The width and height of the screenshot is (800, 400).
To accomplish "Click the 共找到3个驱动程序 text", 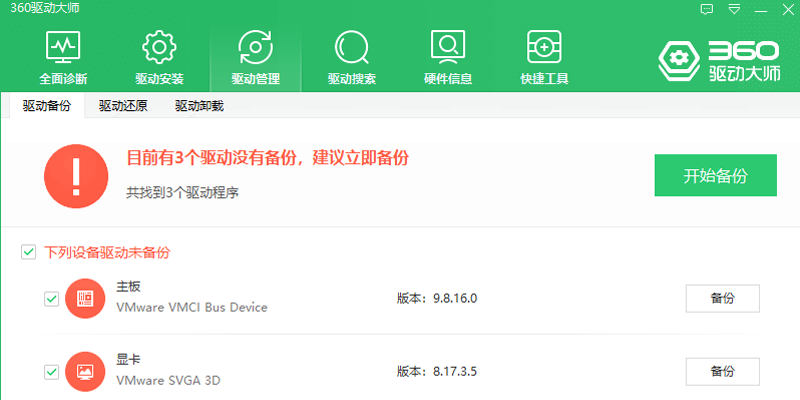I will pyautogui.click(x=183, y=192).
